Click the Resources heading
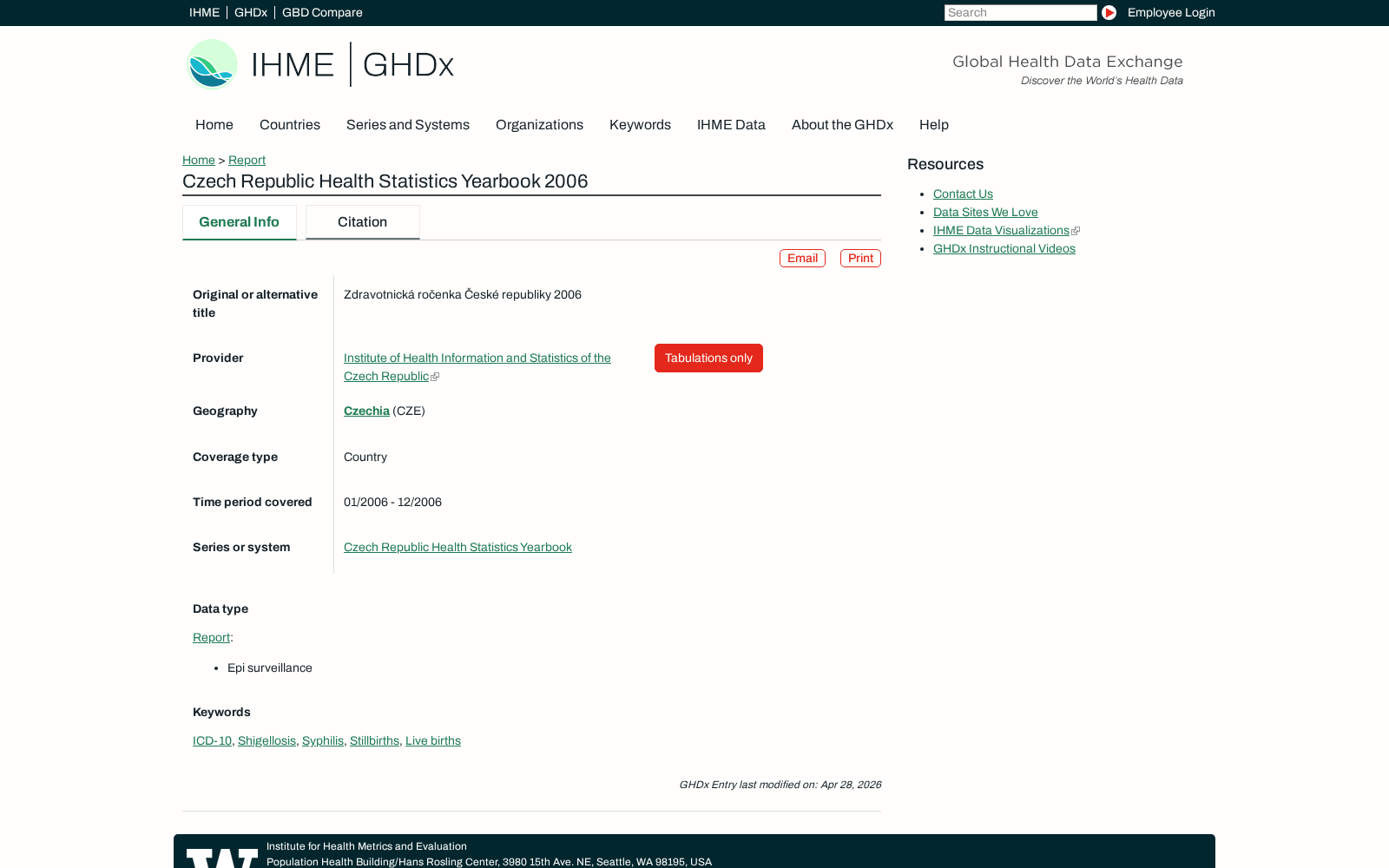The height and width of the screenshot is (868, 1389). (945, 165)
